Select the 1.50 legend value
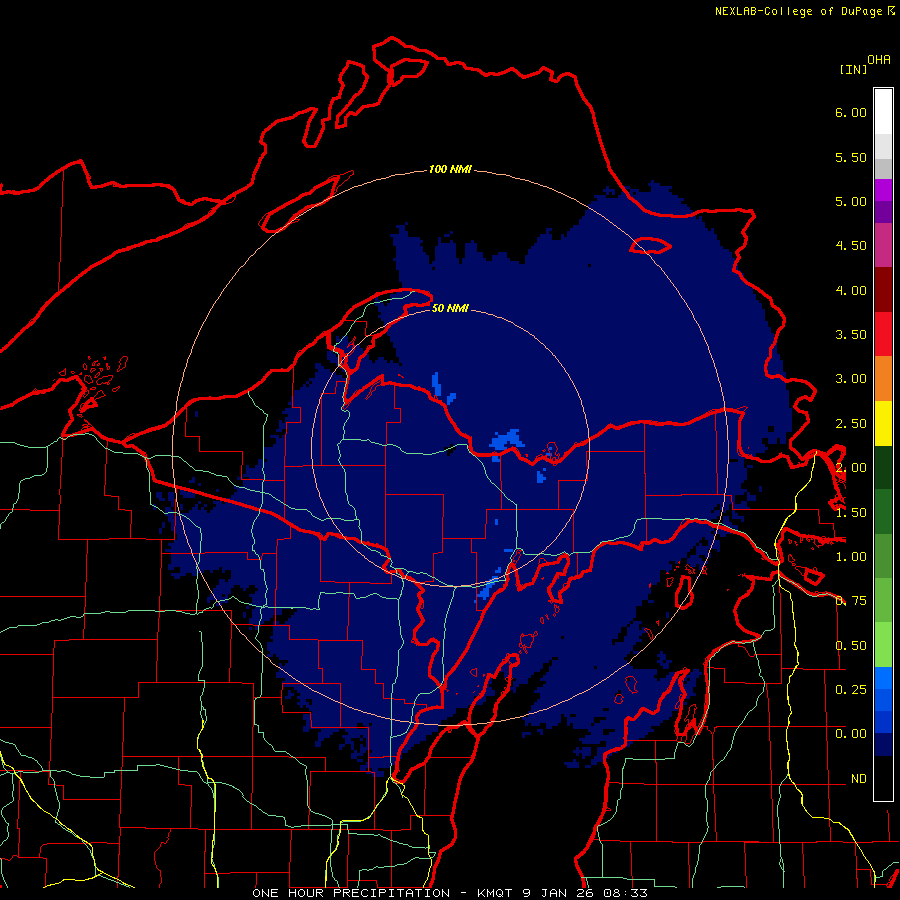This screenshot has width=900, height=900. 851,513
